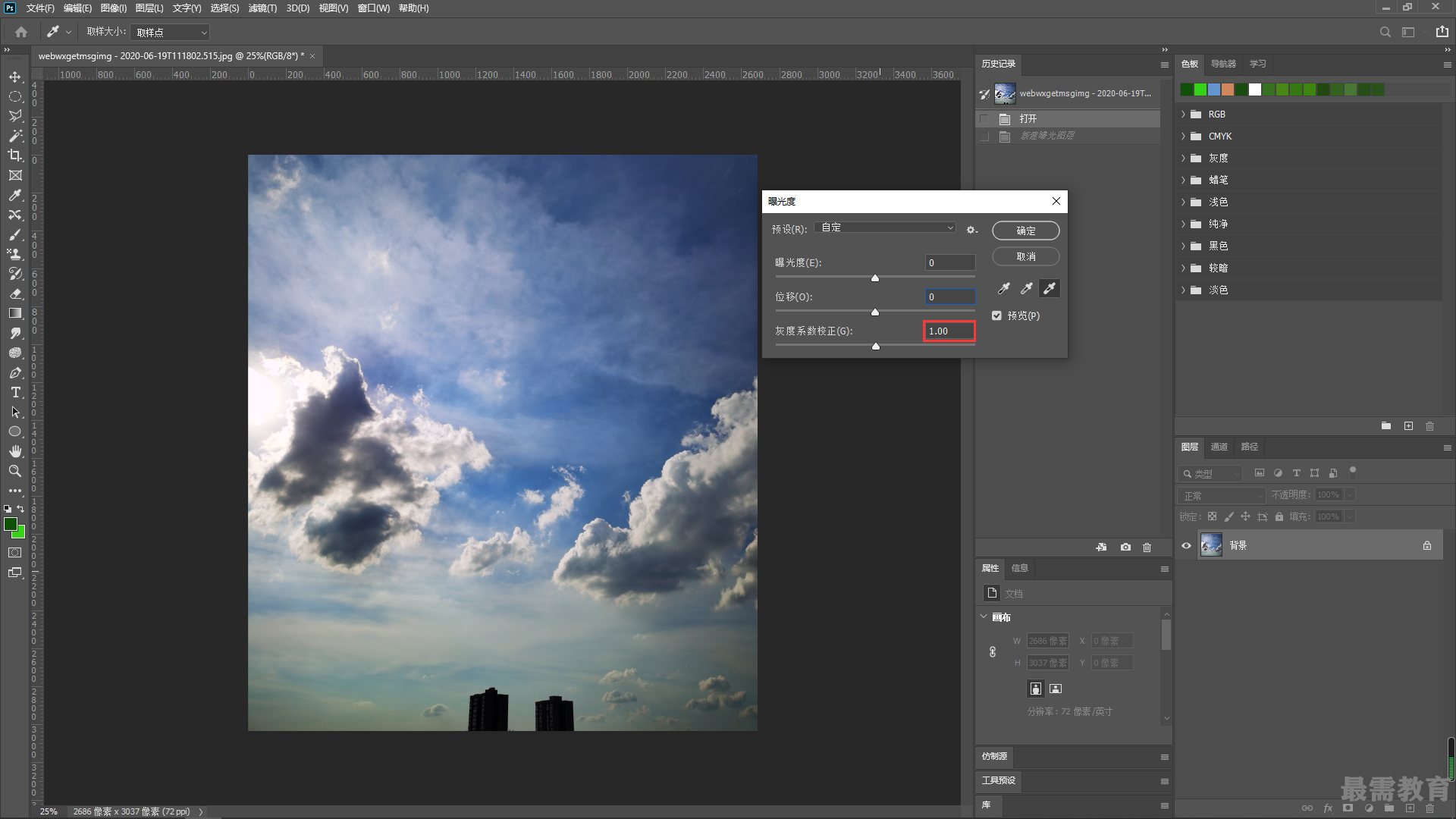
Task: Select the 打开 history state
Action: coord(1068,119)
